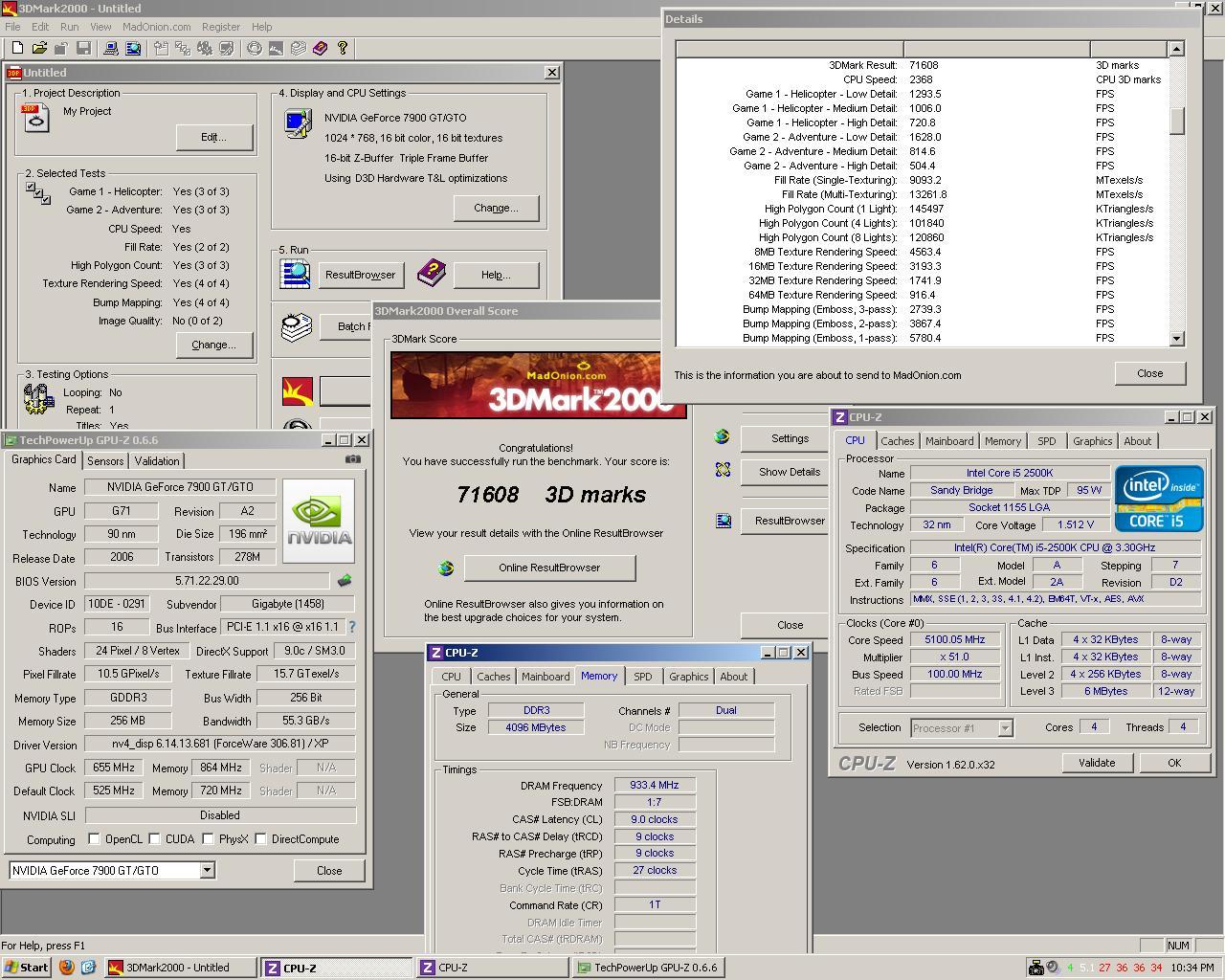Image resolution: width=1225 pixels, height=980 pixels.
Task: Open the Mainboard tab in the right CPU-Z window
Action: 949,441
